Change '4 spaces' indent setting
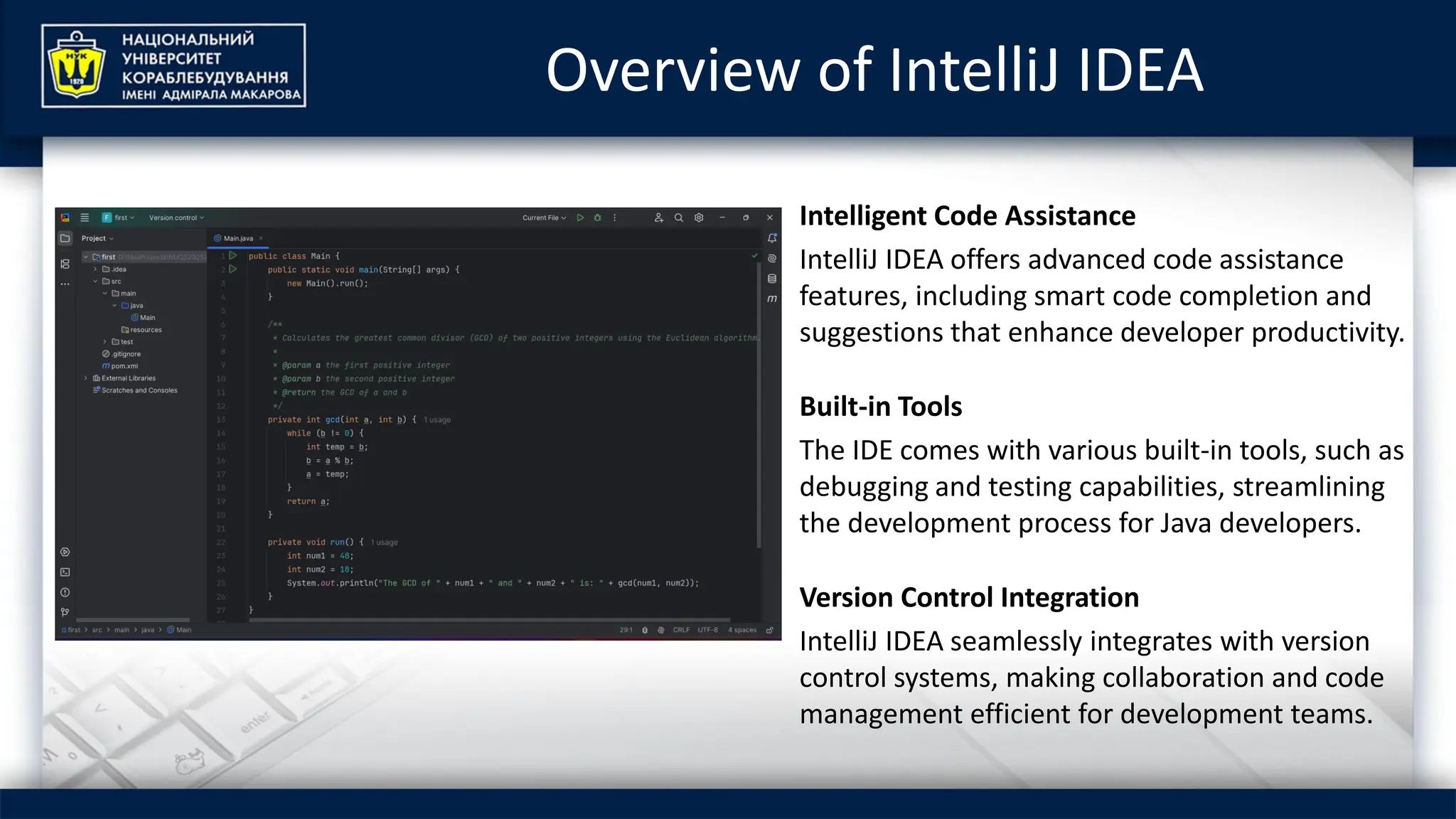Screen dimensions: 1456x819 point(742,630)
